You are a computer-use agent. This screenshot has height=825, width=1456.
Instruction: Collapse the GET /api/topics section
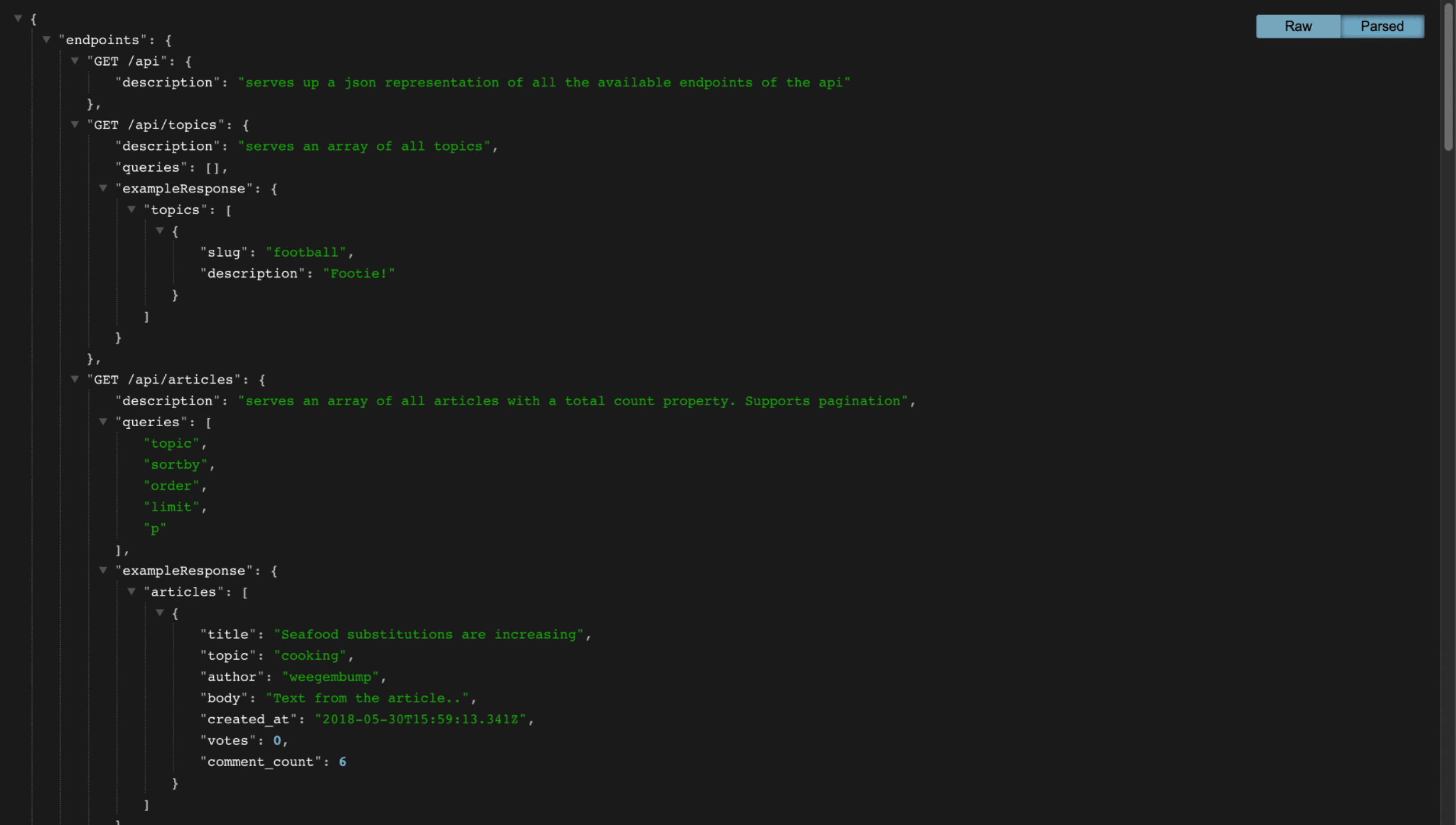pyautogui.click(x=74, y=124)
